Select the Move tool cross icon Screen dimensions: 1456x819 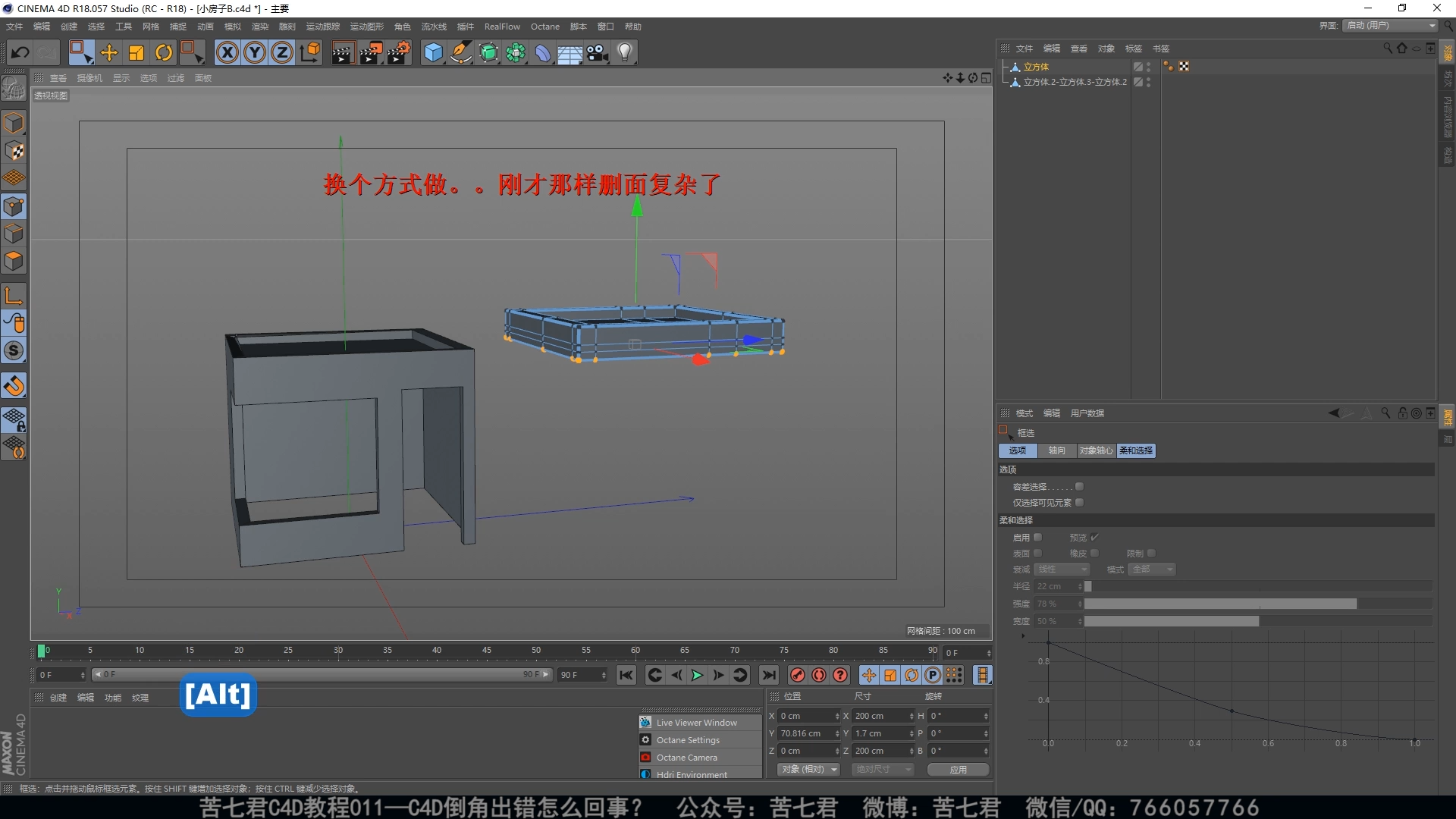(109, 52)
